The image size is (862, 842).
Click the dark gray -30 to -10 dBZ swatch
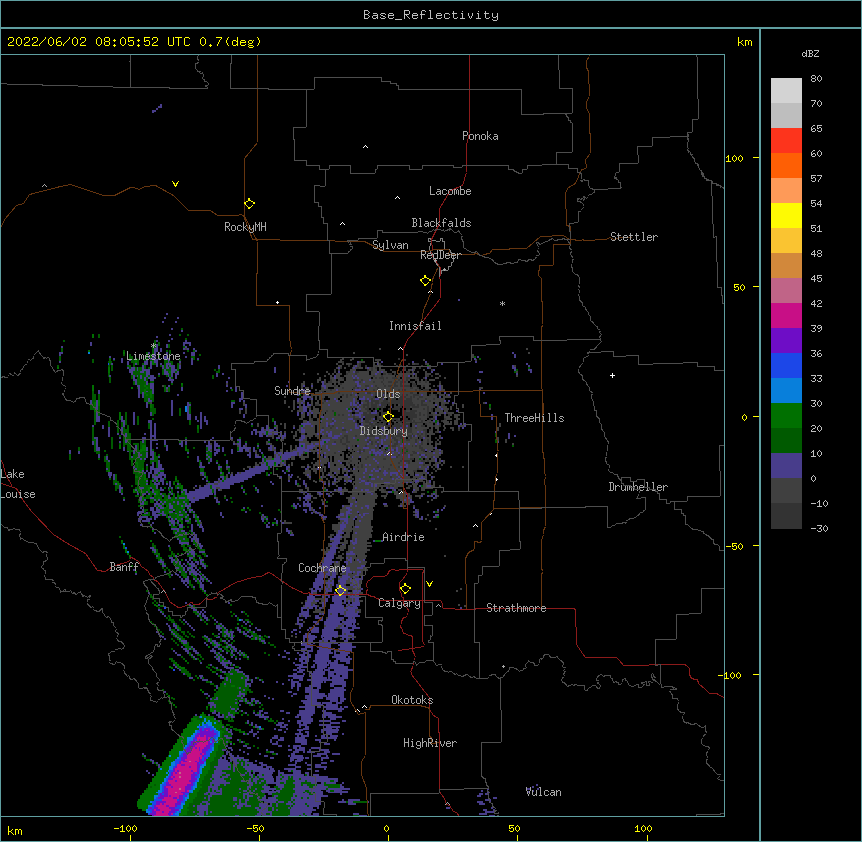coord(786,516)
